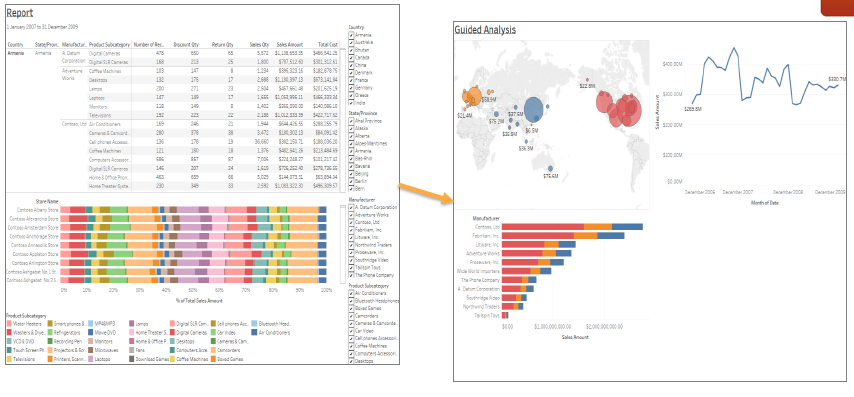The width and height of the screenshot is (854, 397).
Task: Toggle Adventure Works manufacturer checkbox
Action: 351,215
